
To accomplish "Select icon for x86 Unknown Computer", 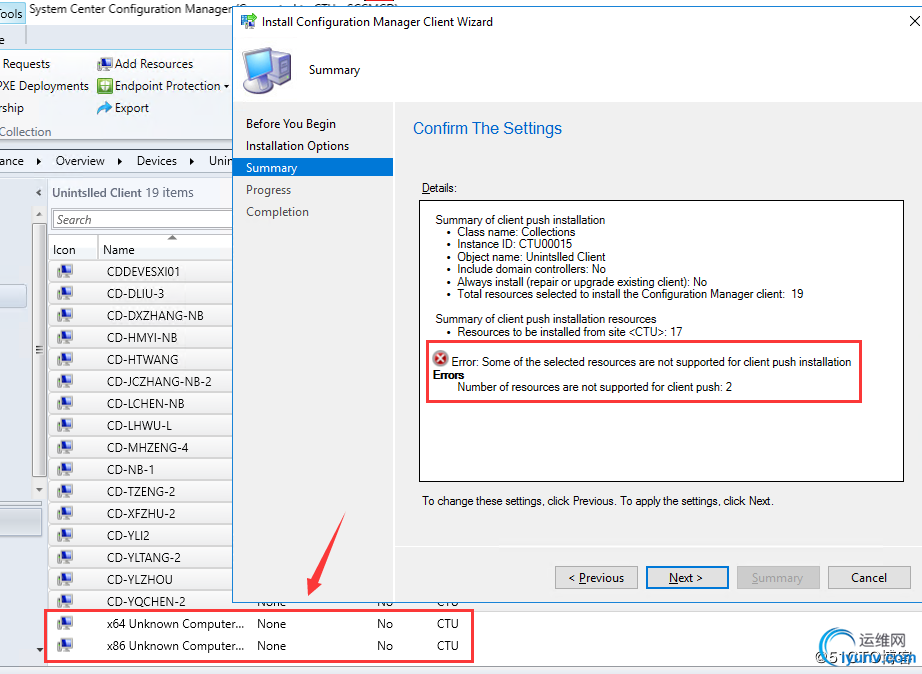I will pyautogui.click(x=65, y=645).
